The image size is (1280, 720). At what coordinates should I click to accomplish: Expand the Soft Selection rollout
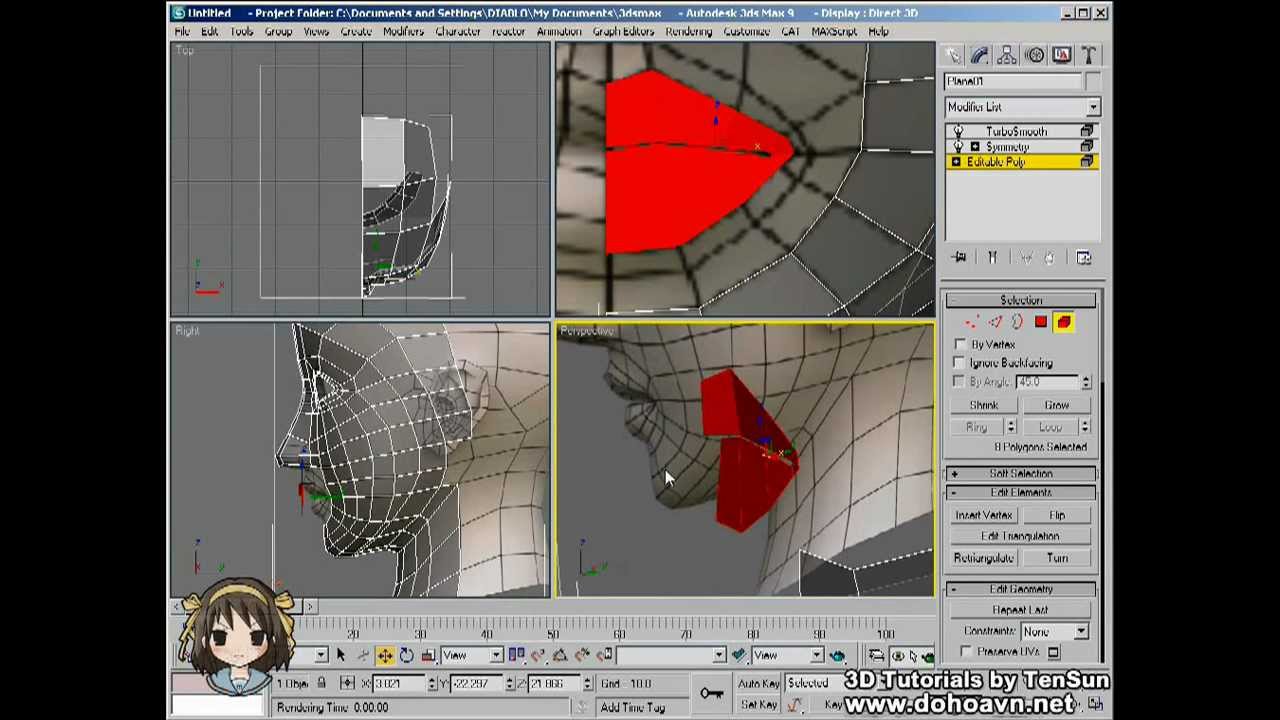pos(1021,474)
